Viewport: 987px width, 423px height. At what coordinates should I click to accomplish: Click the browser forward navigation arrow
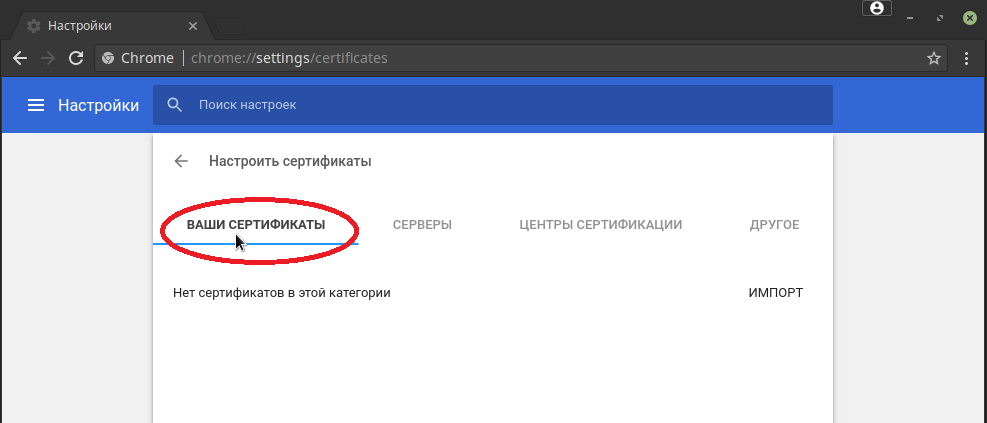pyautogui.click(x=48, y=58)
